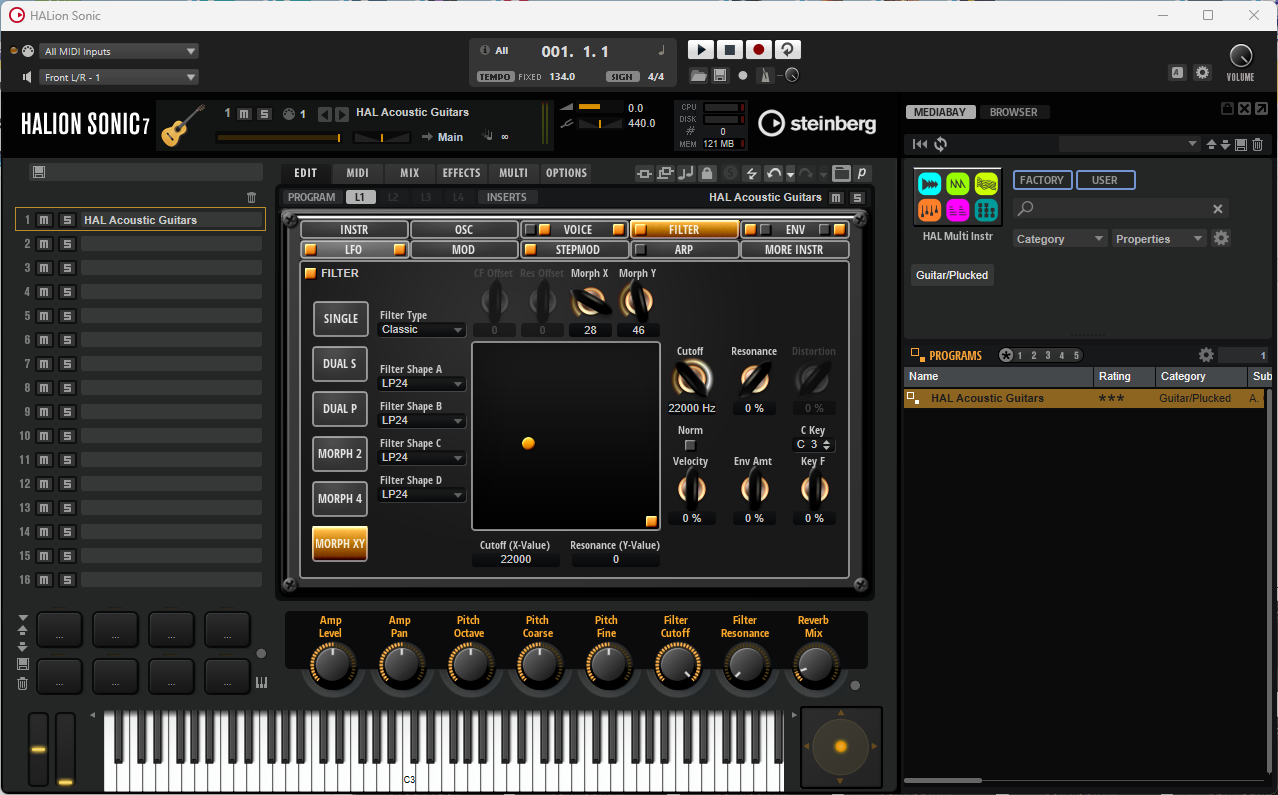Save the MediaBay filter preset with the disk icon
This screenshot has width=1278, height=795.
pyautogui.click(x=1241, y=144)
